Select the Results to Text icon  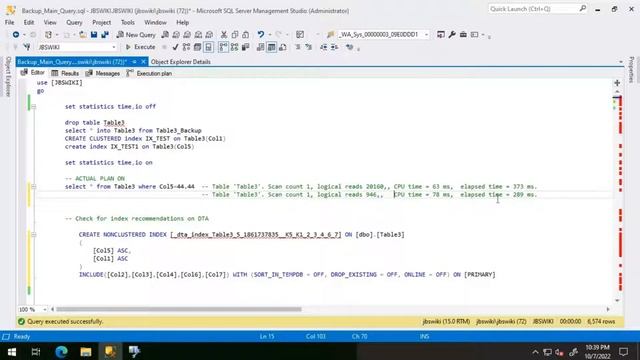coord(260,47)
